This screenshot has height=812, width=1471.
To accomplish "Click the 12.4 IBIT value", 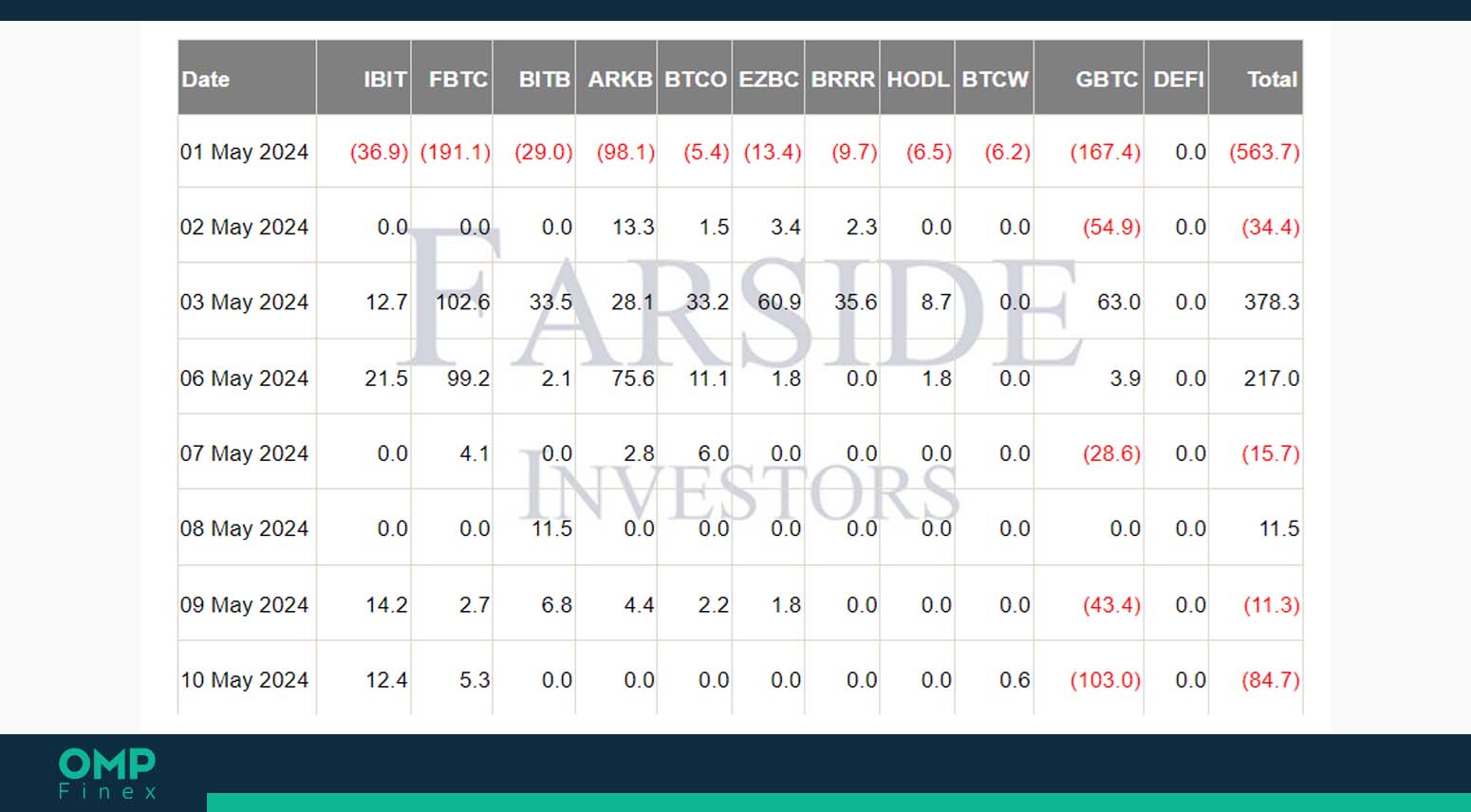I will 386,680.
